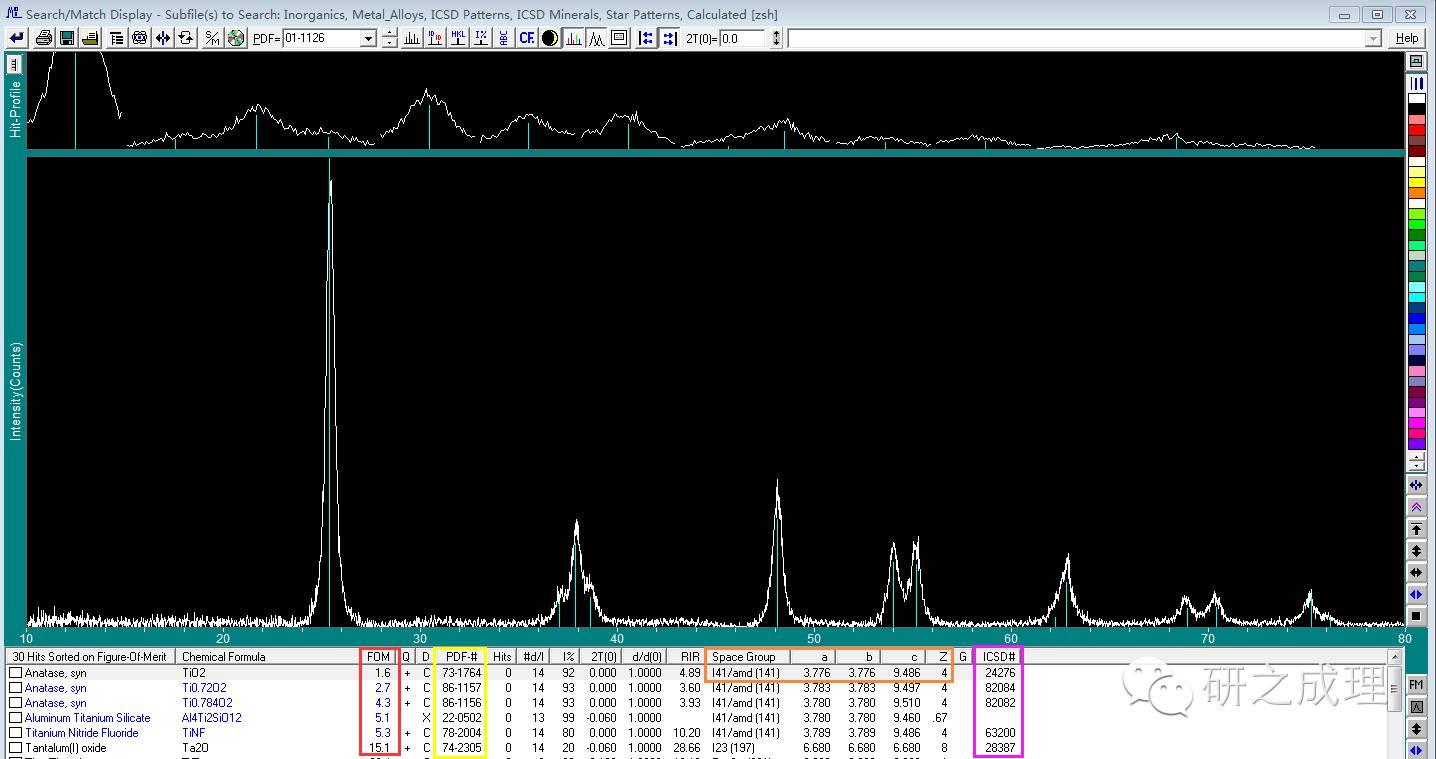Image resolution: width=1436 pixels, height=759 pixels.
Task: Click inside the 2T(0) value field
Action: click(x=740, y=38)
